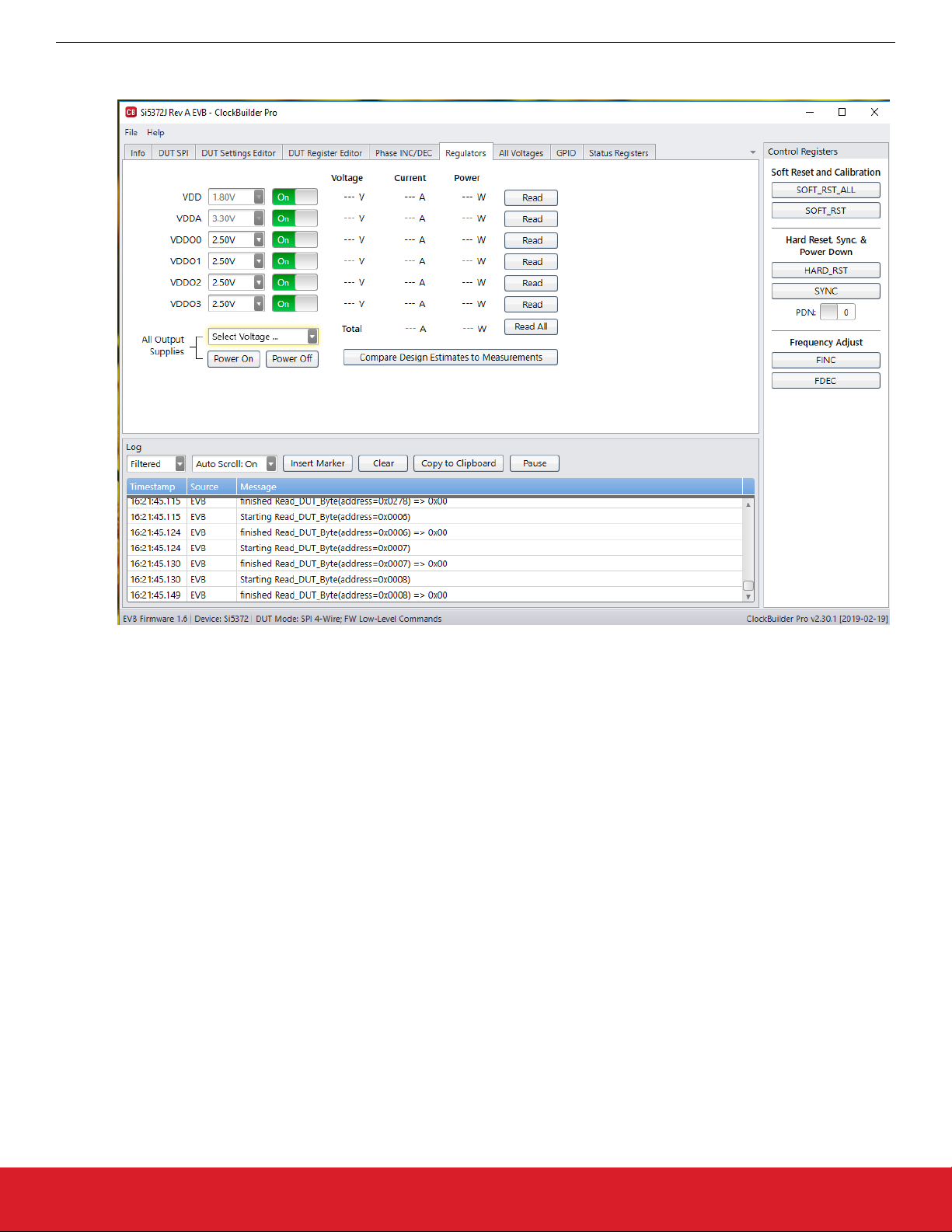952x1232 pixels.
Task: Click Compare Design Estimates to Measurements
Action: click(x=451, y=358)
